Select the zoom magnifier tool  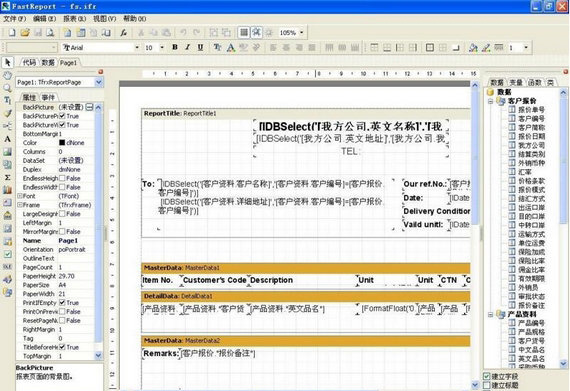[8, 88]
